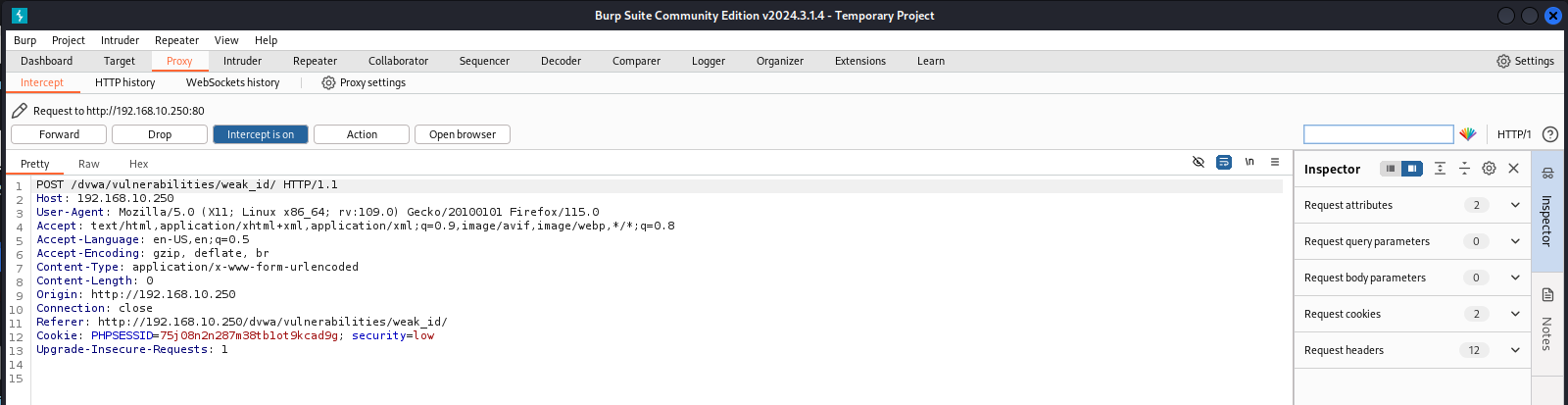Open the editor hamburger options menu

[1275, 162]
